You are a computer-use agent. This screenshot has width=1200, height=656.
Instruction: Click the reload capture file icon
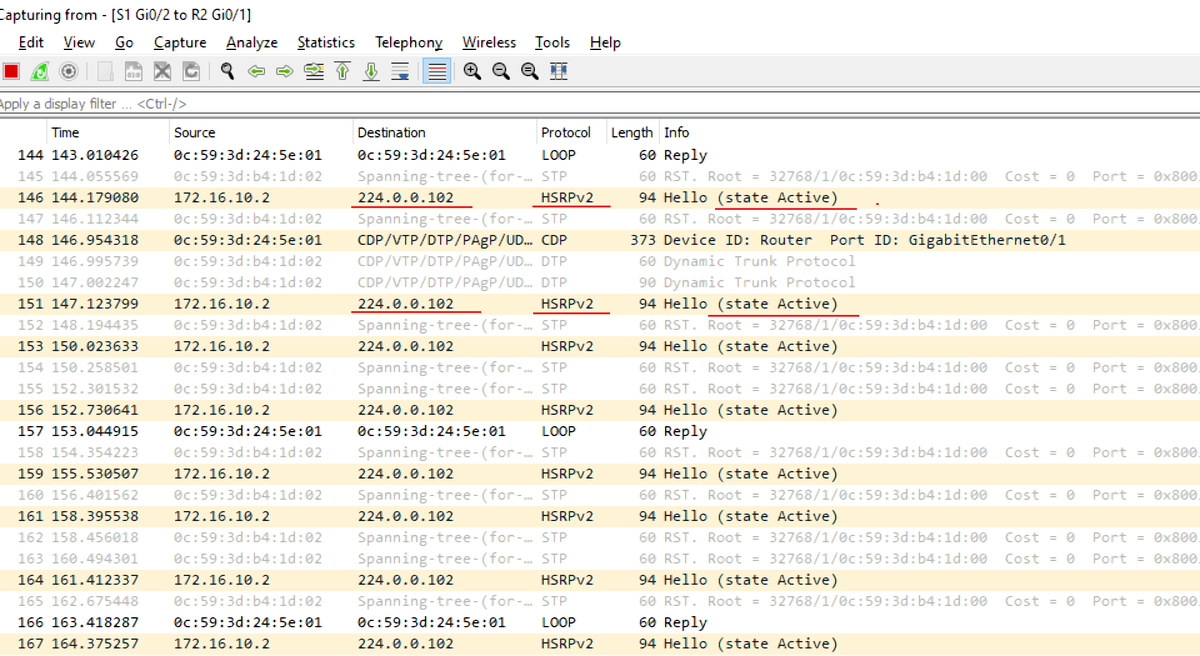[x=191, y=72]
